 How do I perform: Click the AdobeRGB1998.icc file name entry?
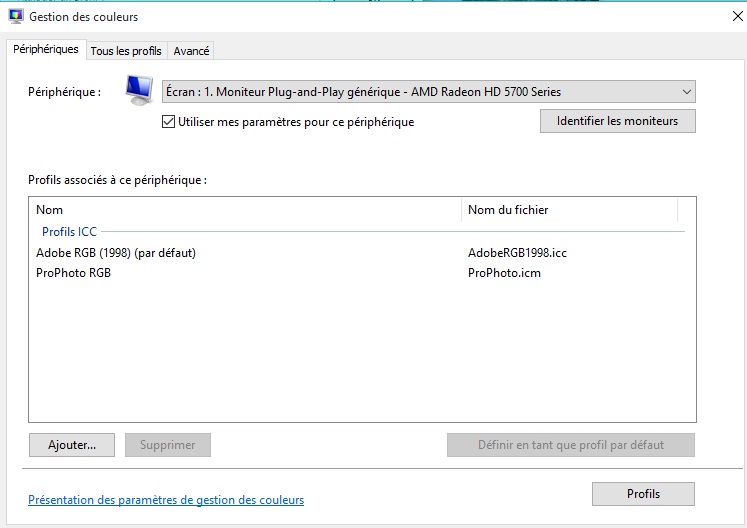pos(517,253)
